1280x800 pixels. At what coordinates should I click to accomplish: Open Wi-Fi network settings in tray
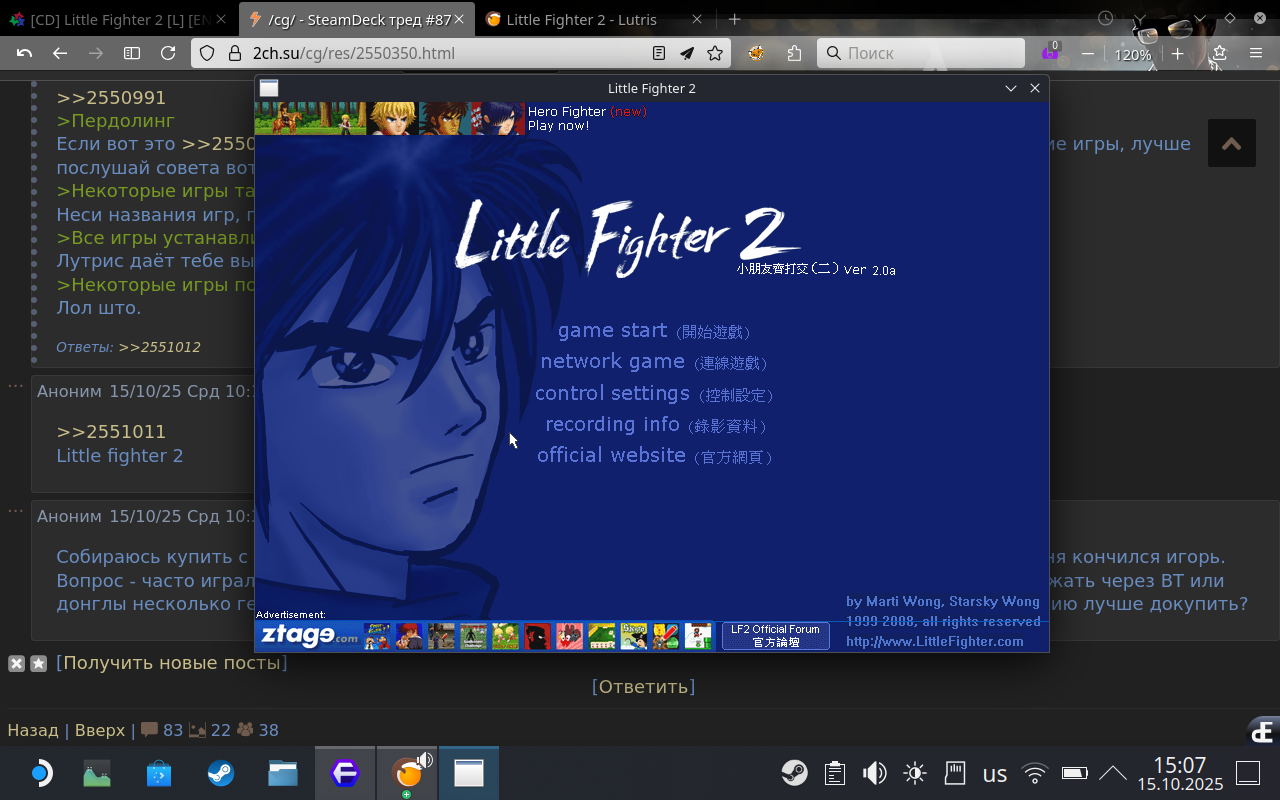pos(1035,773)
